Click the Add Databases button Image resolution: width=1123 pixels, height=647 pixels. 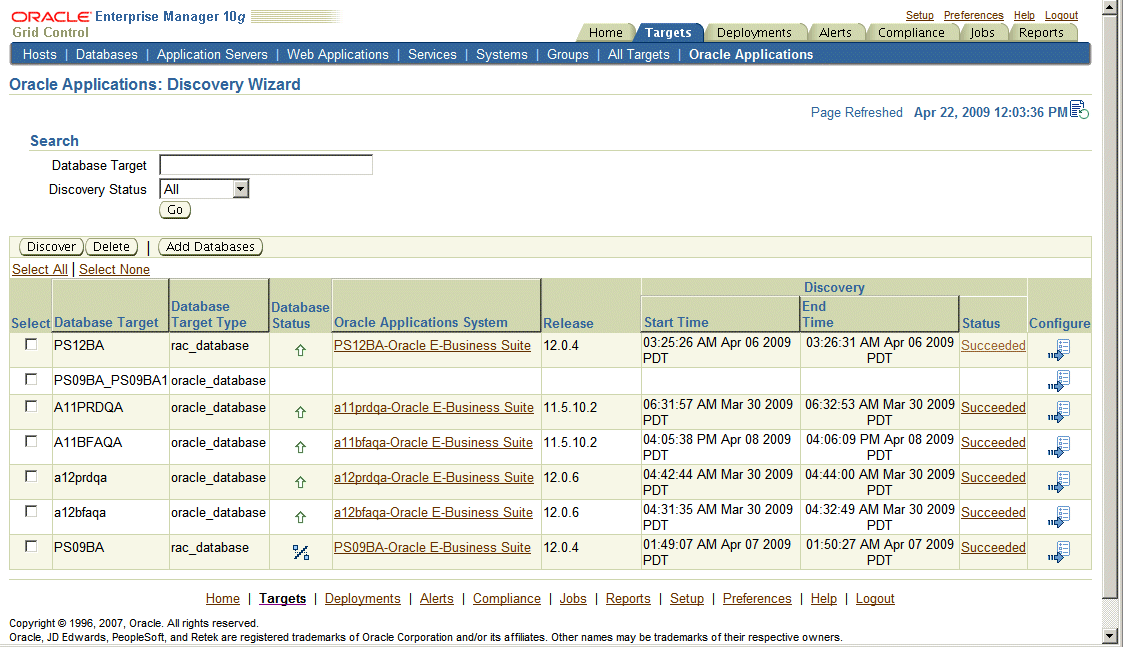coord(211,246)
